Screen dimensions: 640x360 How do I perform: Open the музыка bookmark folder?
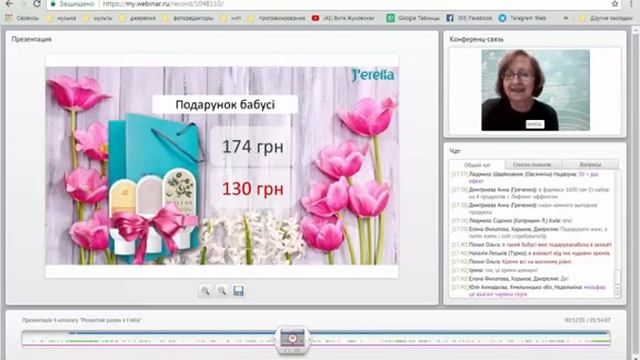62,18
